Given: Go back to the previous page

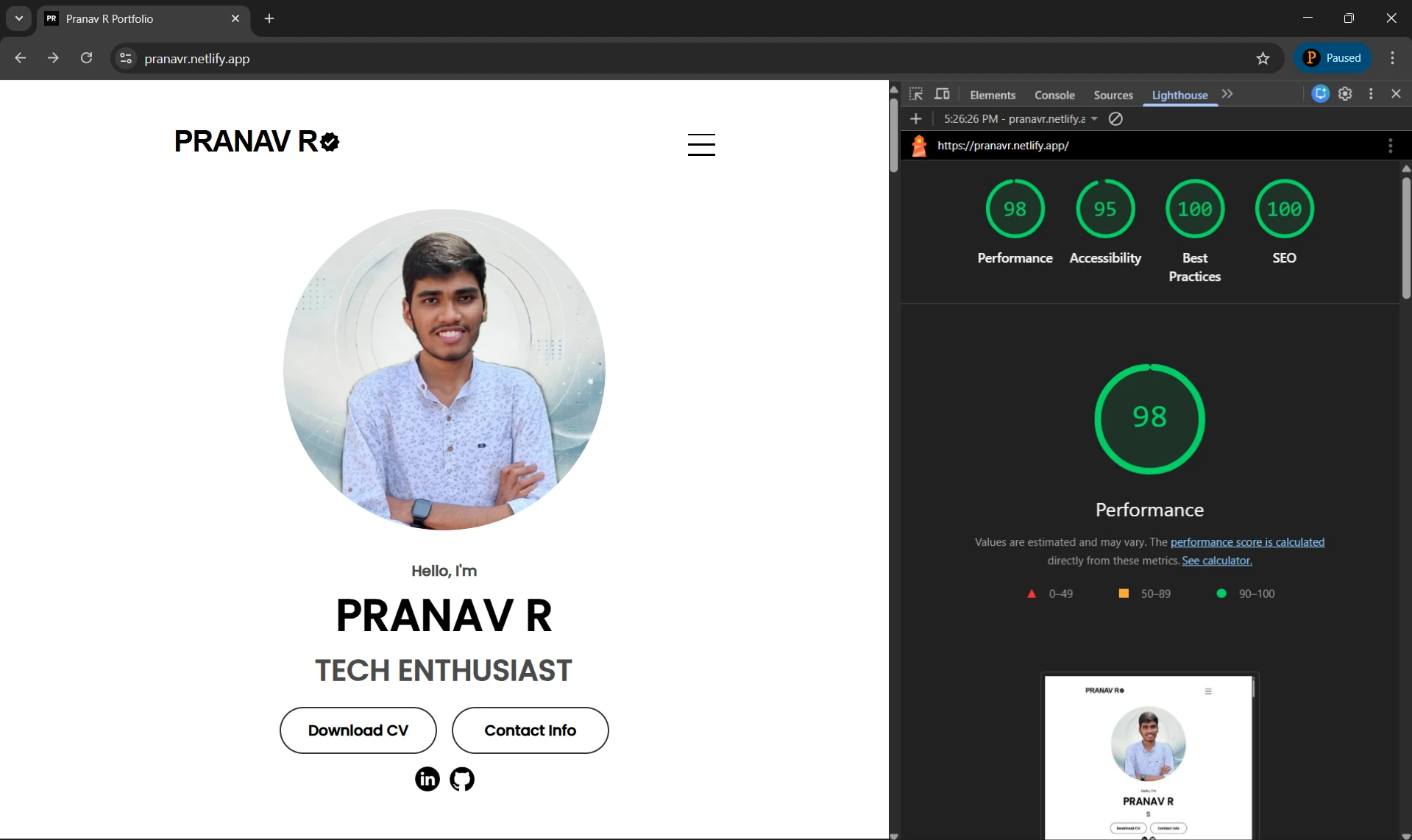Looking at the screenshot, I should pos(21,58).
